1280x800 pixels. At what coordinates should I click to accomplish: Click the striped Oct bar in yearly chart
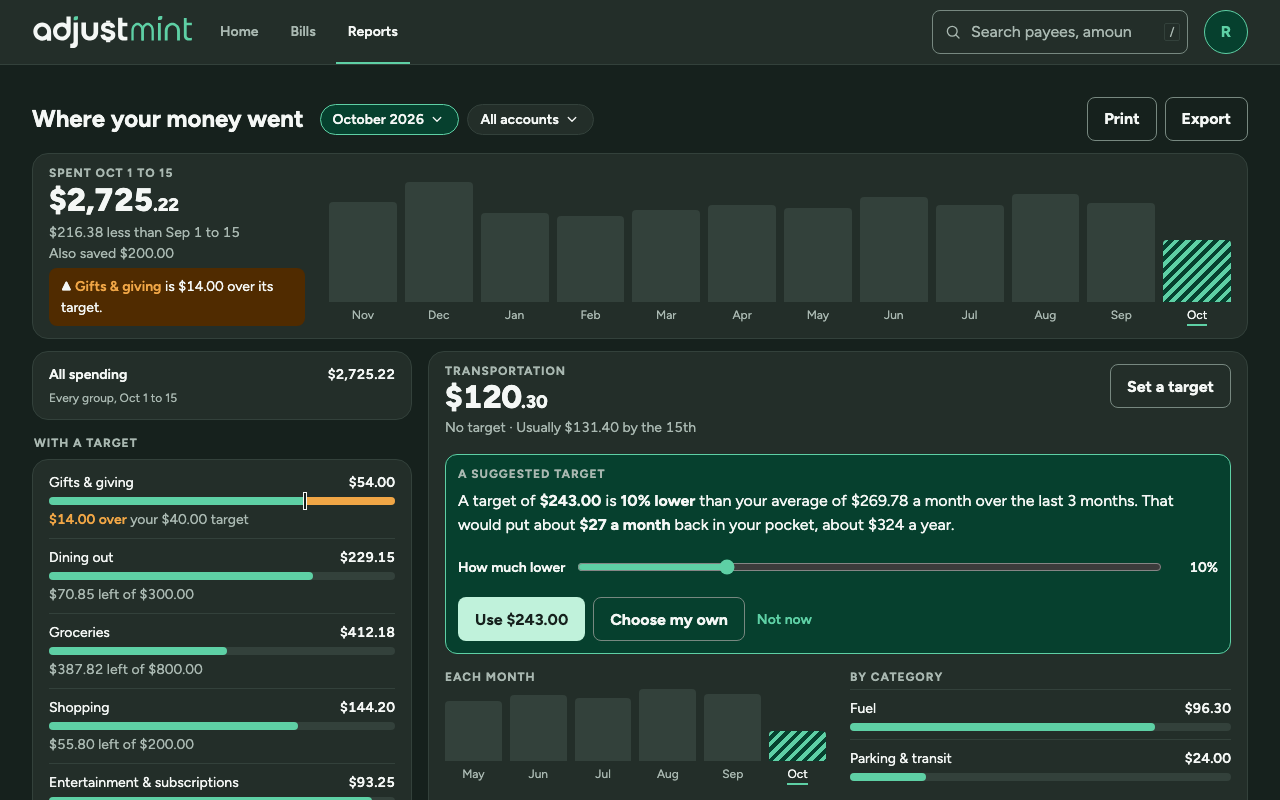click(x=1197, y=271)
